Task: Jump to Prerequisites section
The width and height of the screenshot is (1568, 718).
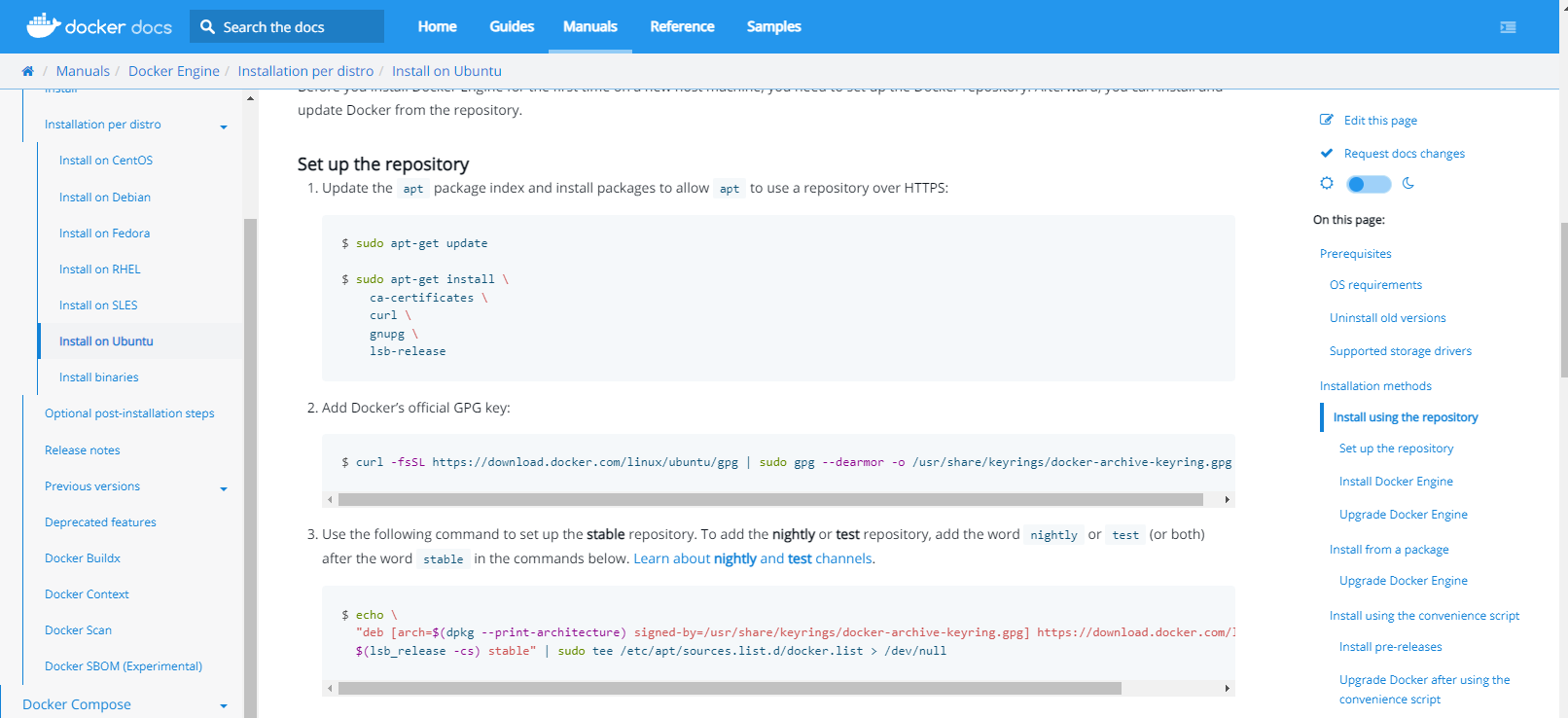Action: 1355,254
